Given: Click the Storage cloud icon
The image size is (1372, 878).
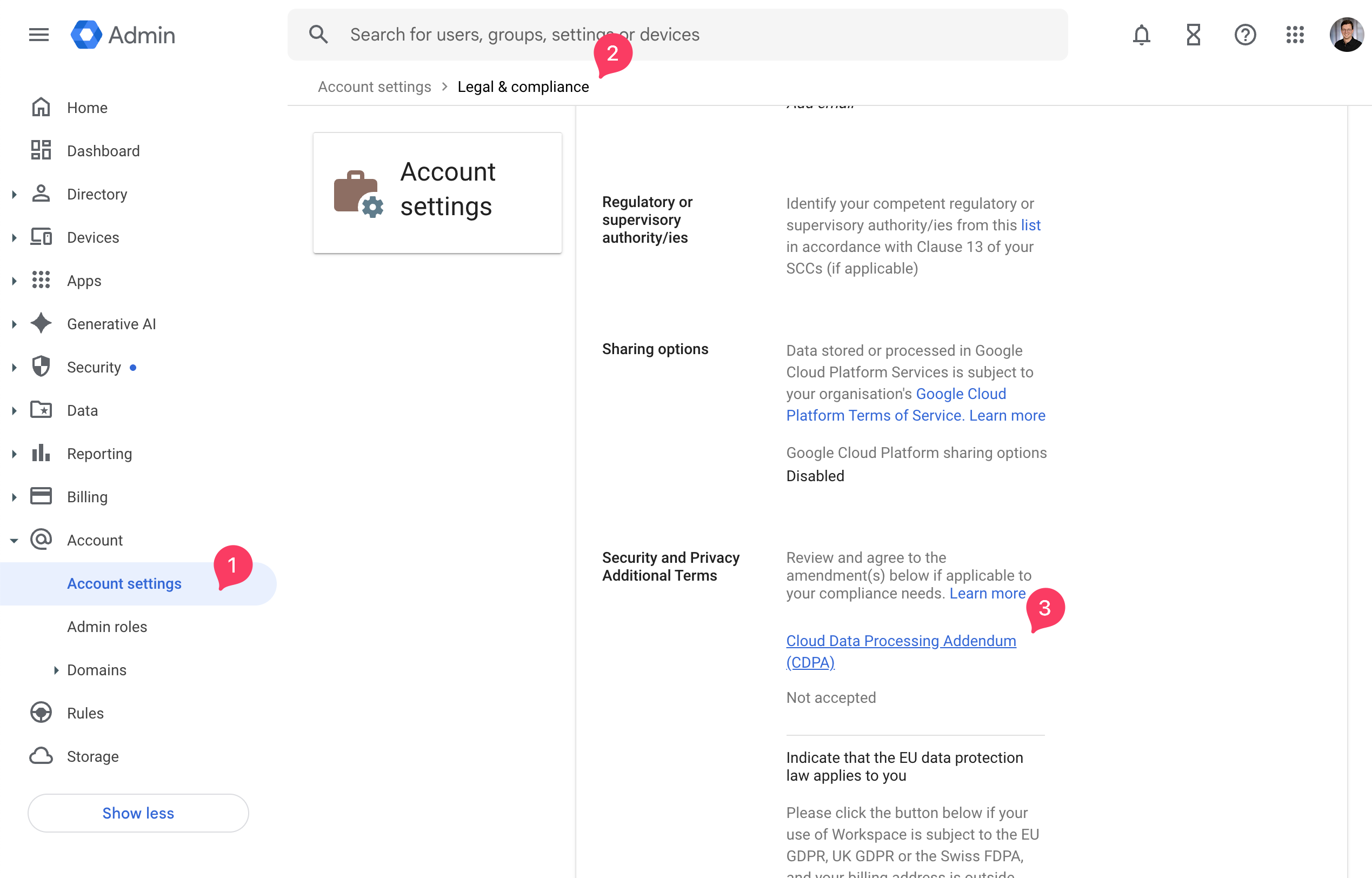Looking at the screenshot, I should coord(41,756).
